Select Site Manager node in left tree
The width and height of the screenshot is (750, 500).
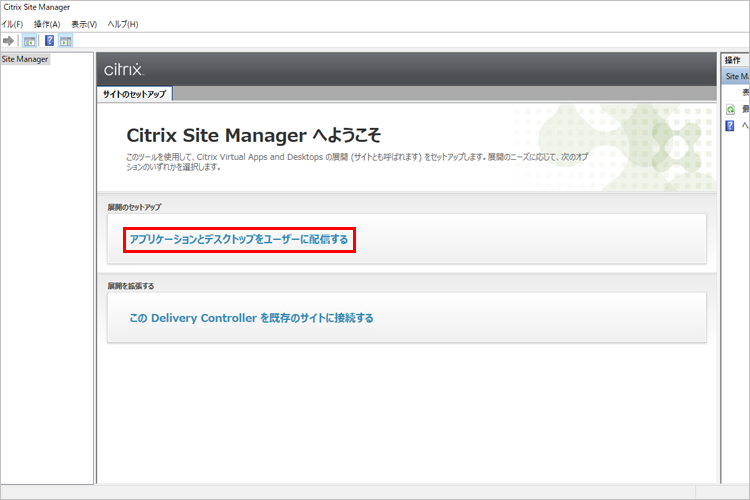click(x=25, y=59)
